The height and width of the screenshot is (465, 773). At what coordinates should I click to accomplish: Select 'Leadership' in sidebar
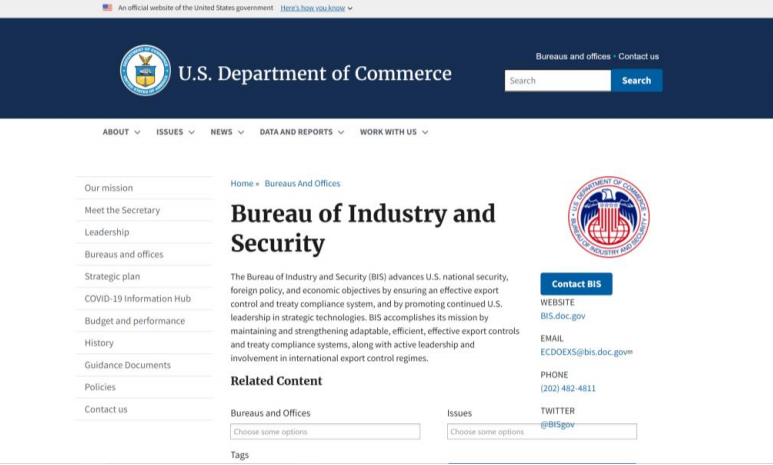(144, 232)
